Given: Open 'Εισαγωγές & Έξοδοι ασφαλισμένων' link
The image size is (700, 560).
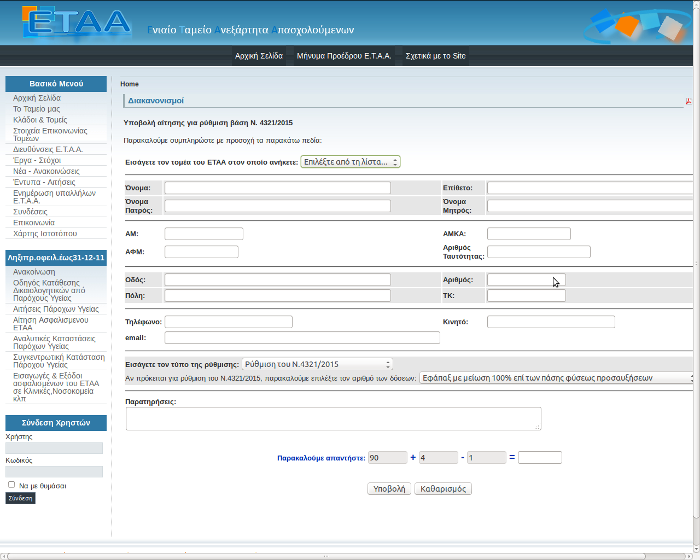Looking at the screenshot, I should pos(56,387).
